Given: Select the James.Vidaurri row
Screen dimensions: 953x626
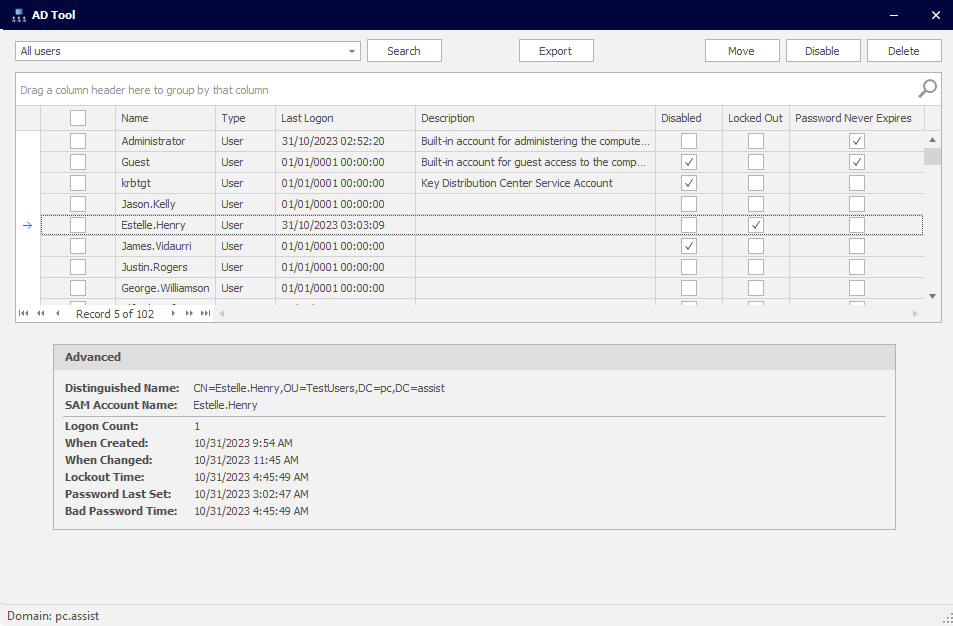Looking at the screenshot, I should [165, 246].
